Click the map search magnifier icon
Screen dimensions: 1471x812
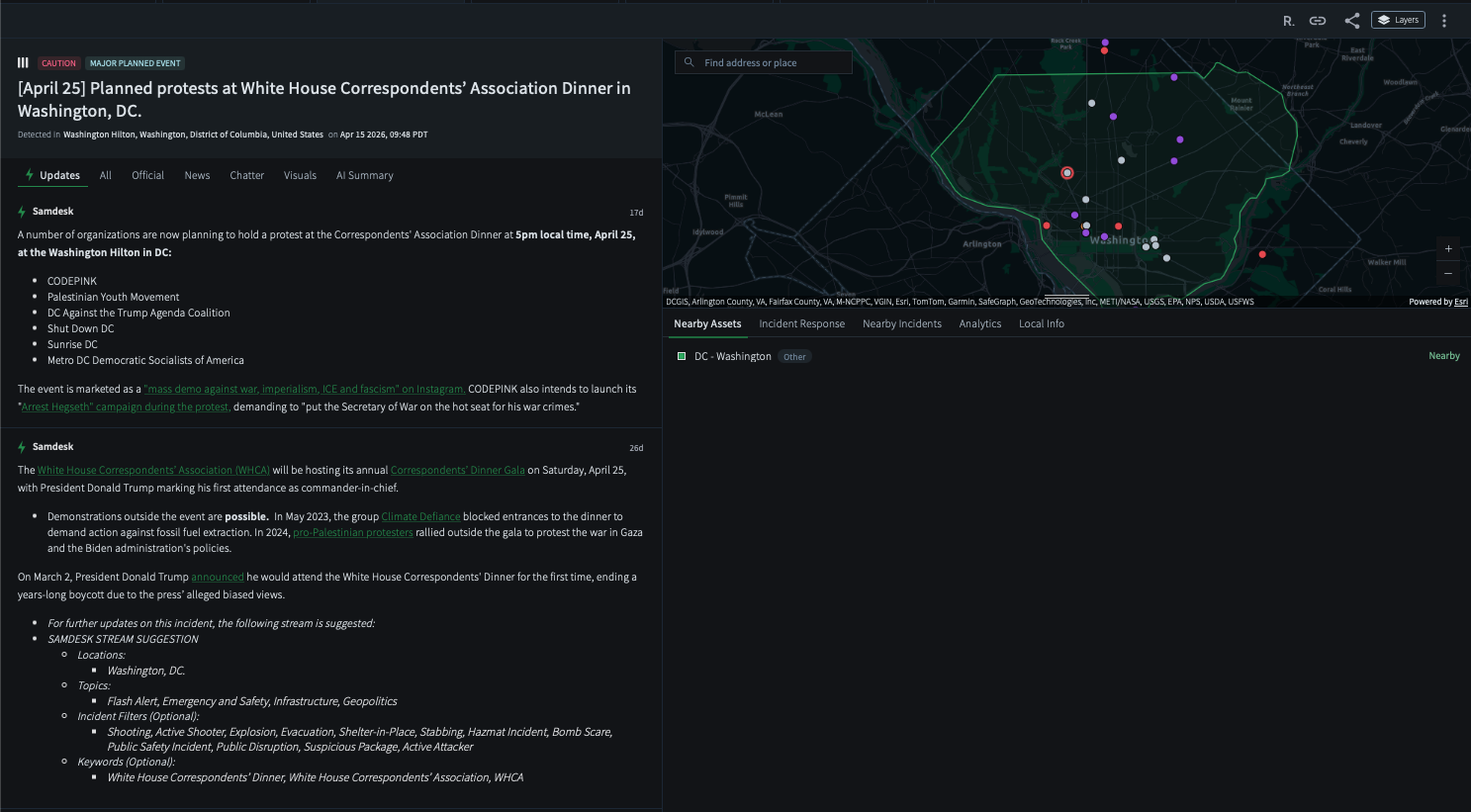click(x=690, y=62)
